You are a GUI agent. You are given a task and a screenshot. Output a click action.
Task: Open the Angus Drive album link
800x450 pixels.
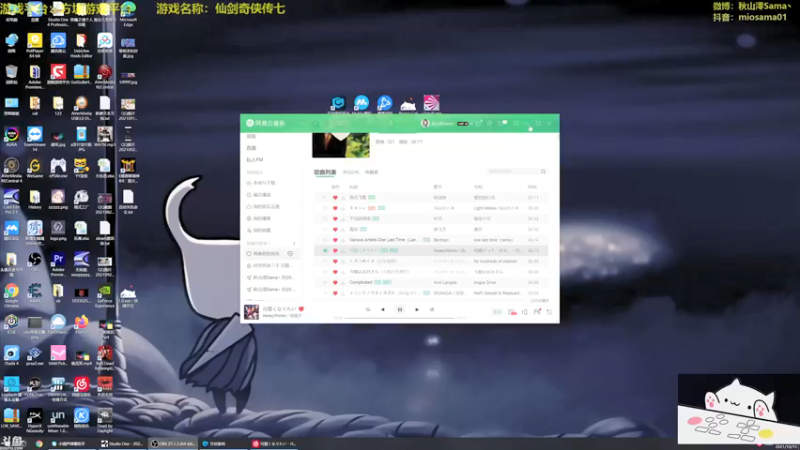pyautogui.click(x=485, y=282)
